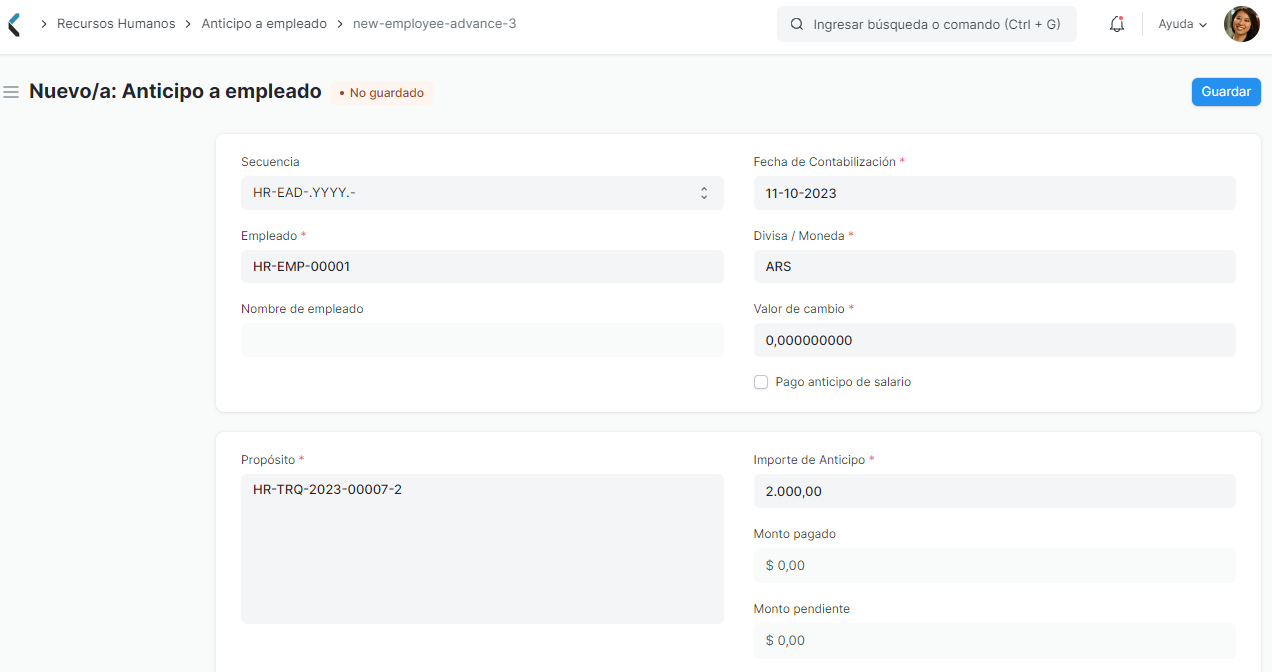Image resolution: width=1272 pixels, height=672 pixels.
Task: Open notifications bell icon
Action: pos(1117,24)
